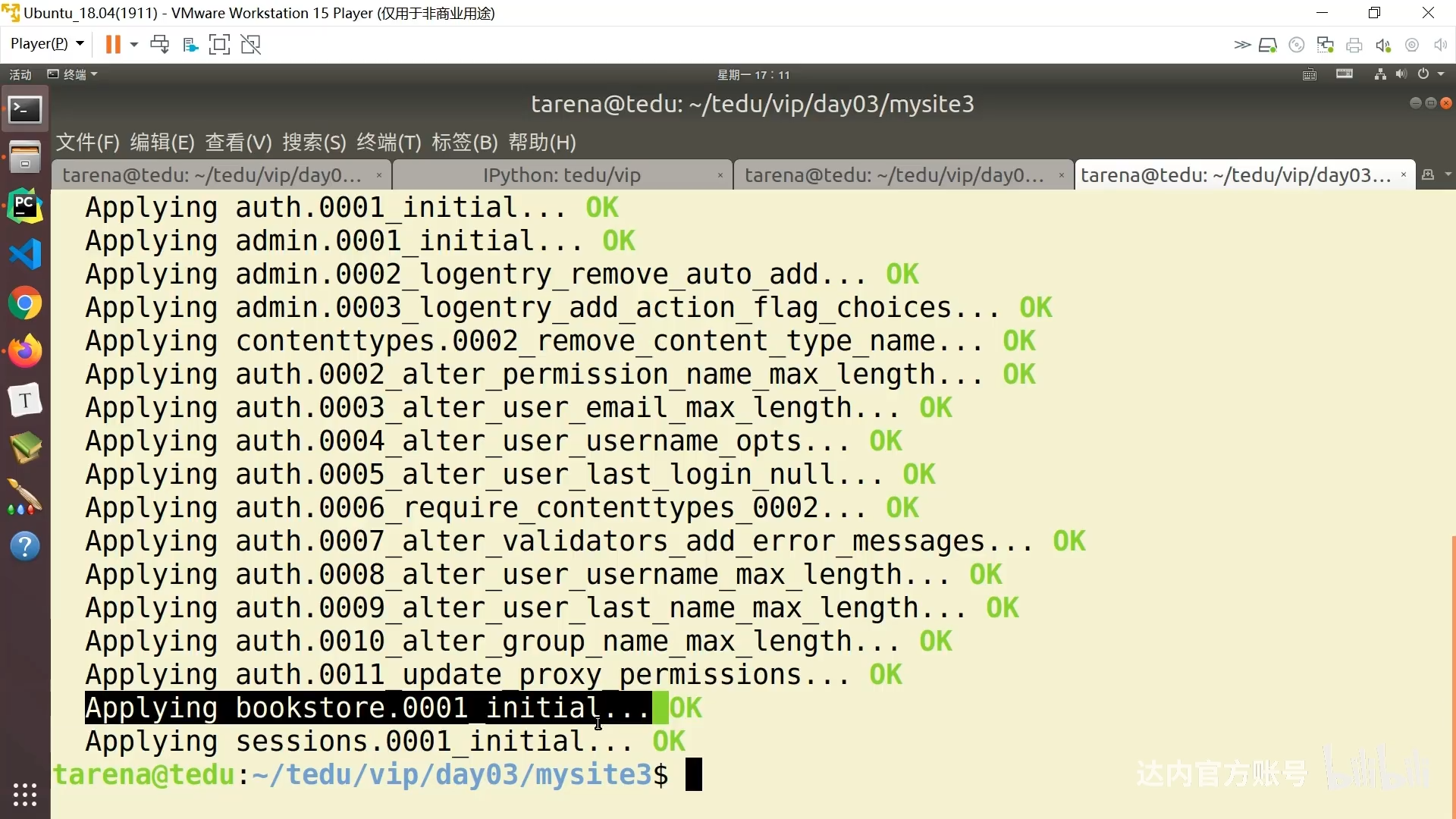Enter VMware full screen mode
Viewport: 1456px width, 819px height.
tap(219, 45)
